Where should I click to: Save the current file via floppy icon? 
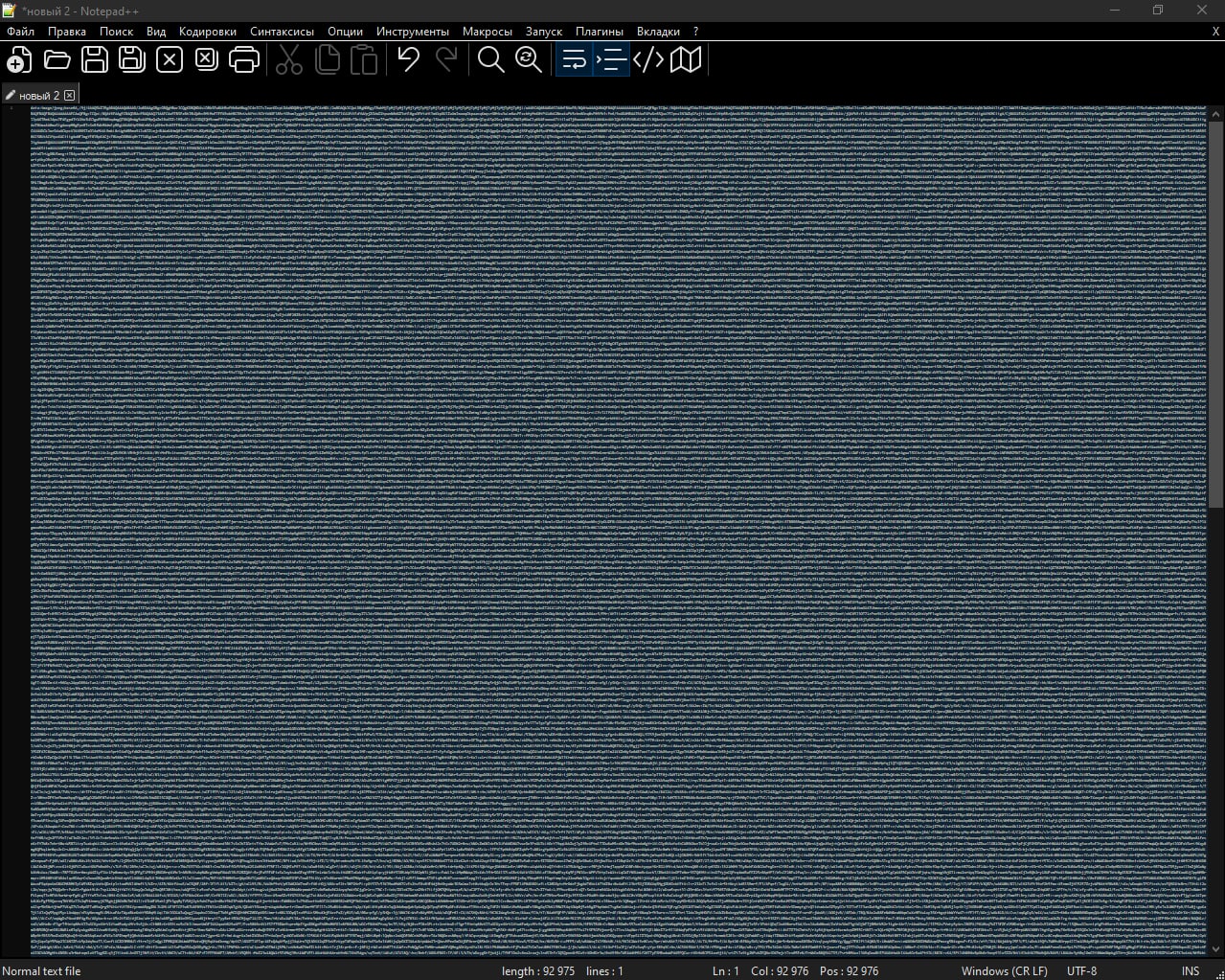(x=95, y=60)
